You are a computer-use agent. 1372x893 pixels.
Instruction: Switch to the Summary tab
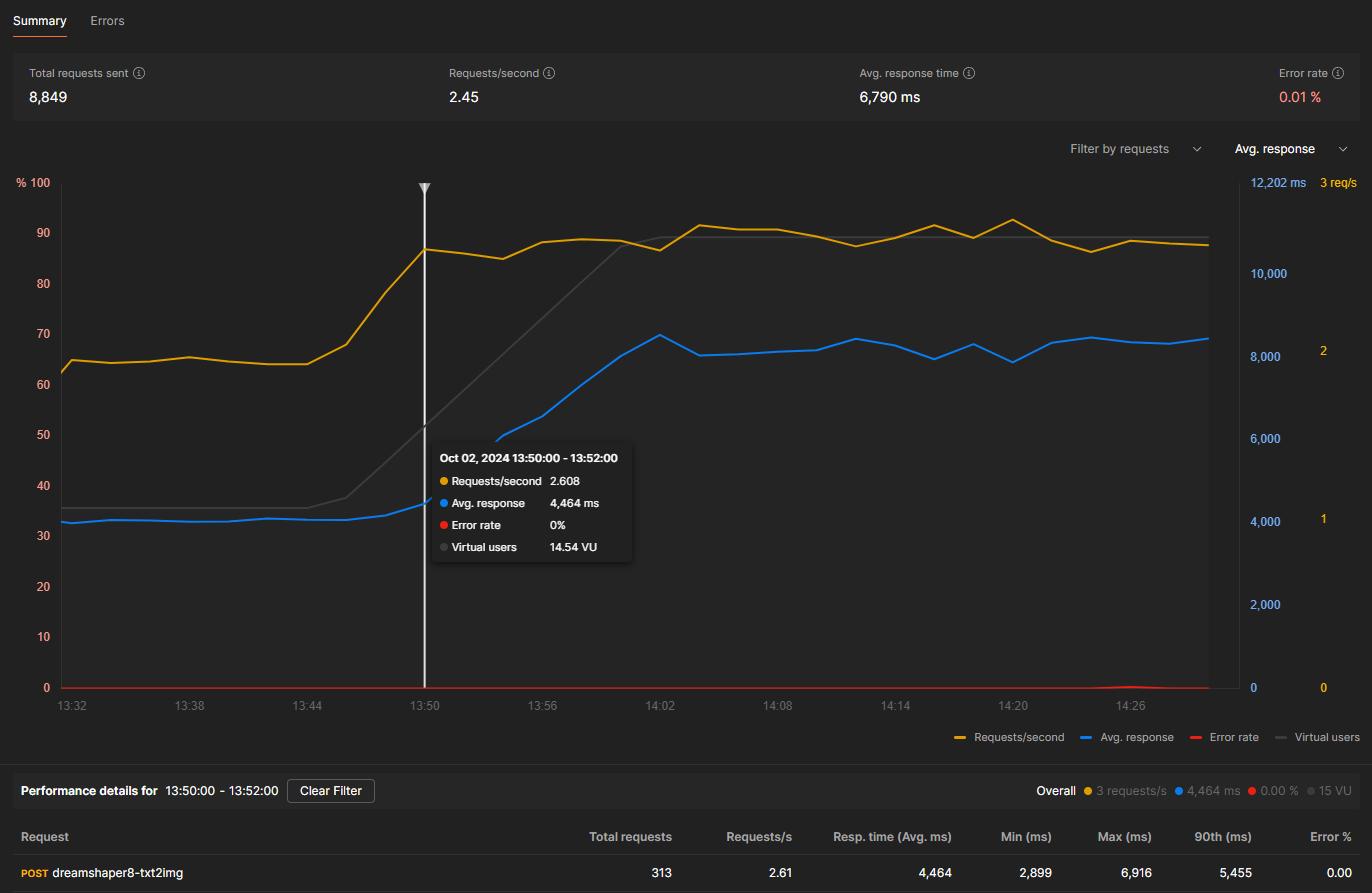pyautogui.click(x=40, y=21)
